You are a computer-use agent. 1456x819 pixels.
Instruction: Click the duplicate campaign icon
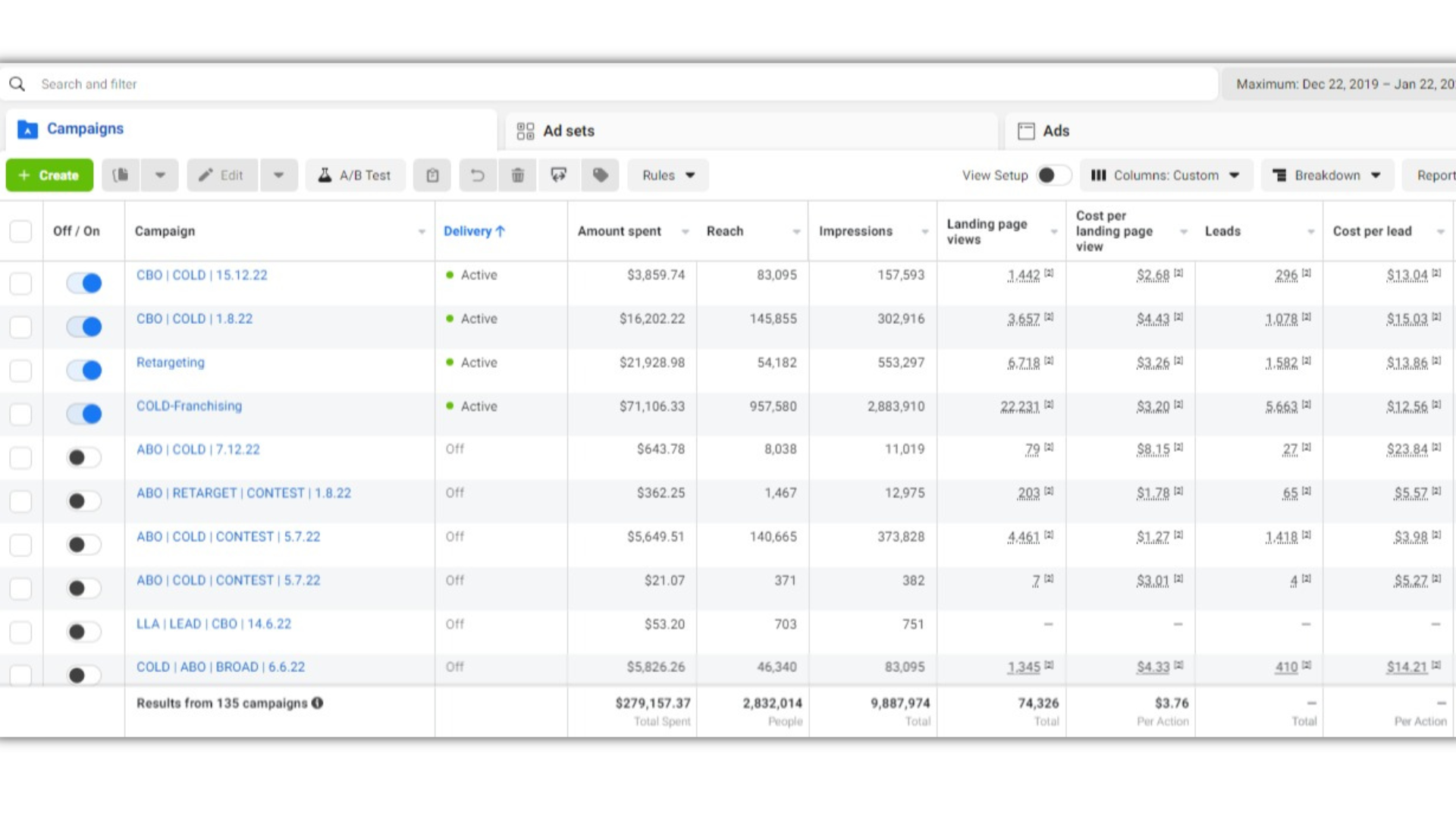(x=121, y=175)
